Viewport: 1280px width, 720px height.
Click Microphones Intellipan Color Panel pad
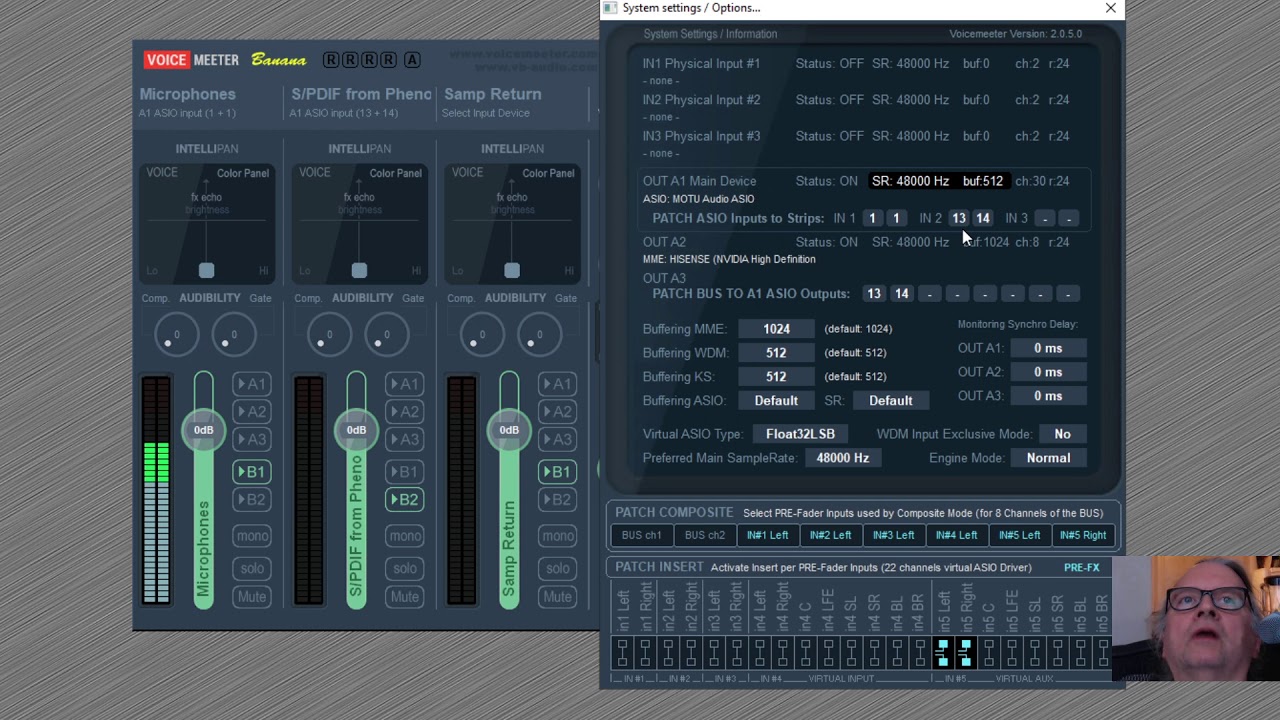click(x=207, y=222)
